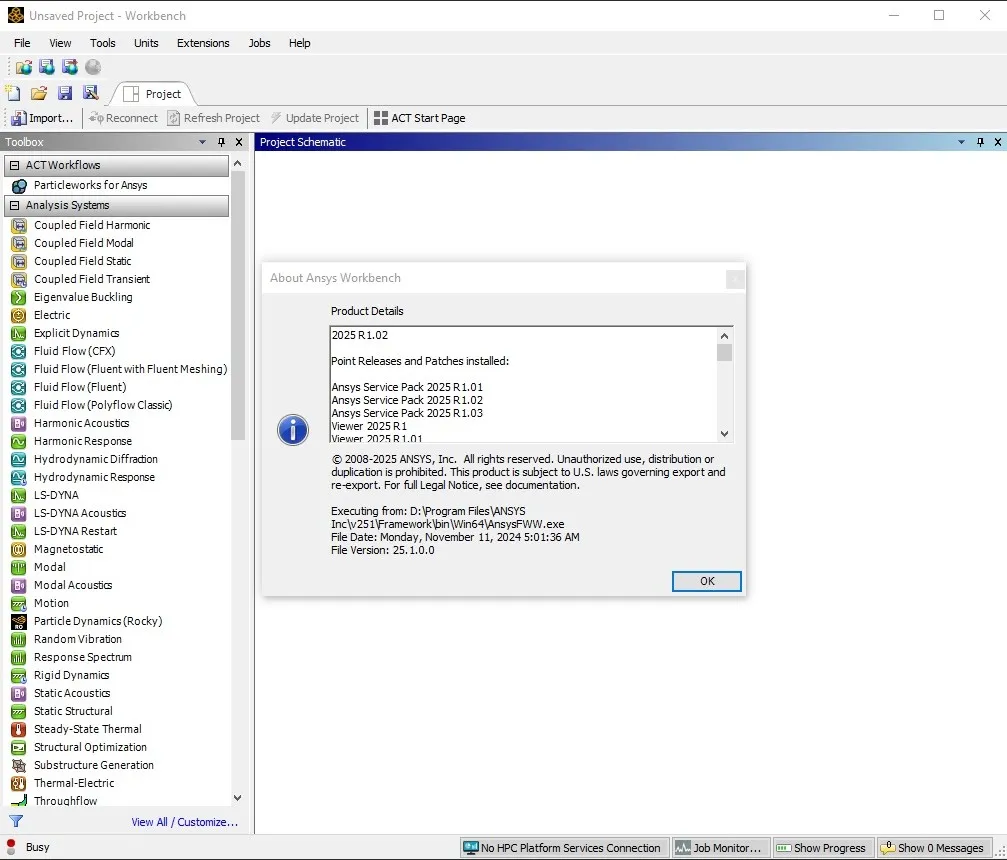Click Show Progress in status bar
The width and height of the screenshot is (1007, 860).
coord(822,848)
